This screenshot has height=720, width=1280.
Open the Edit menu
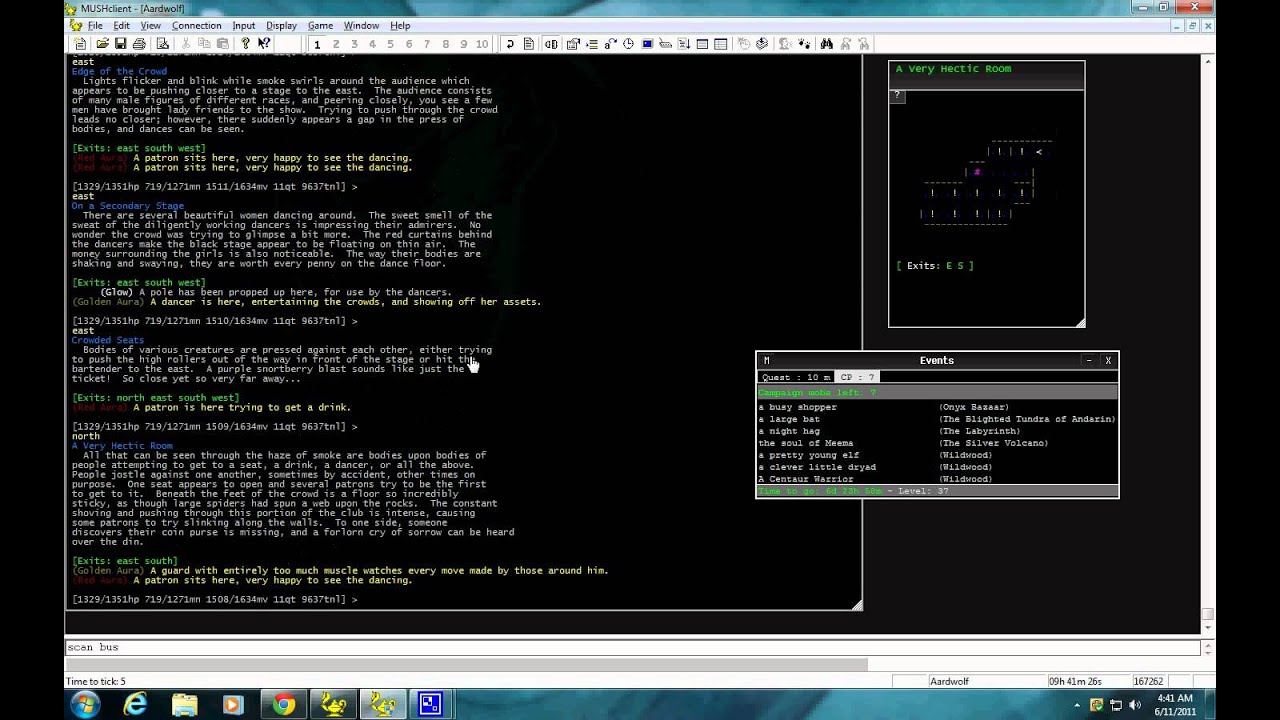[x=121, y=25]
